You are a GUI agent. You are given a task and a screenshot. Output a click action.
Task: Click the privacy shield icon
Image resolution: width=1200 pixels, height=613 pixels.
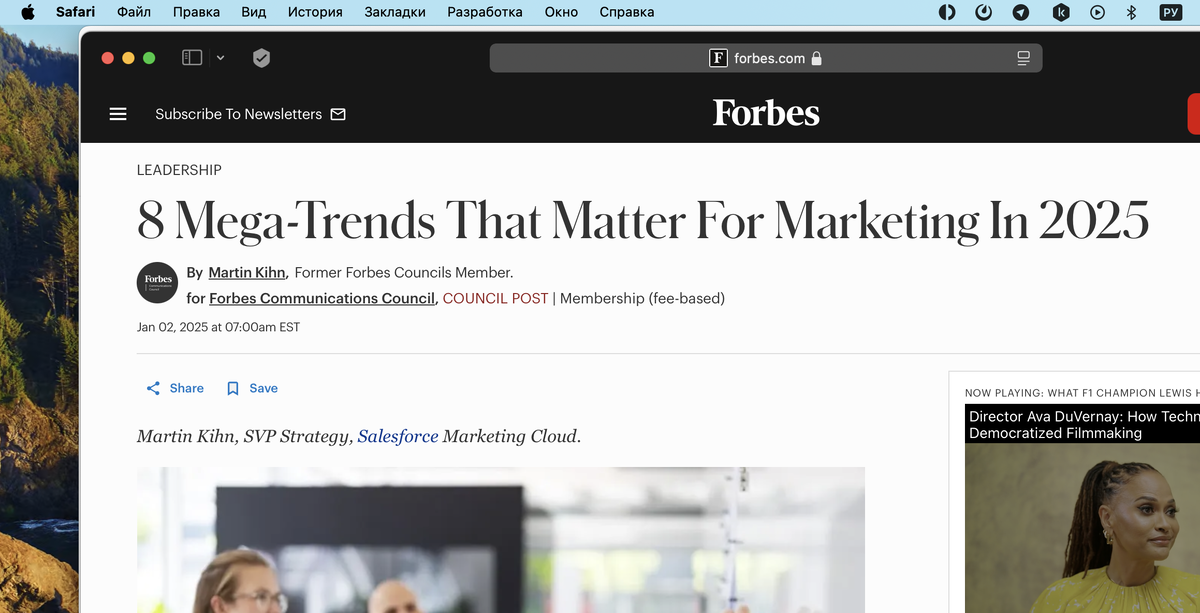pyautogui.click(x=261, y=58)
